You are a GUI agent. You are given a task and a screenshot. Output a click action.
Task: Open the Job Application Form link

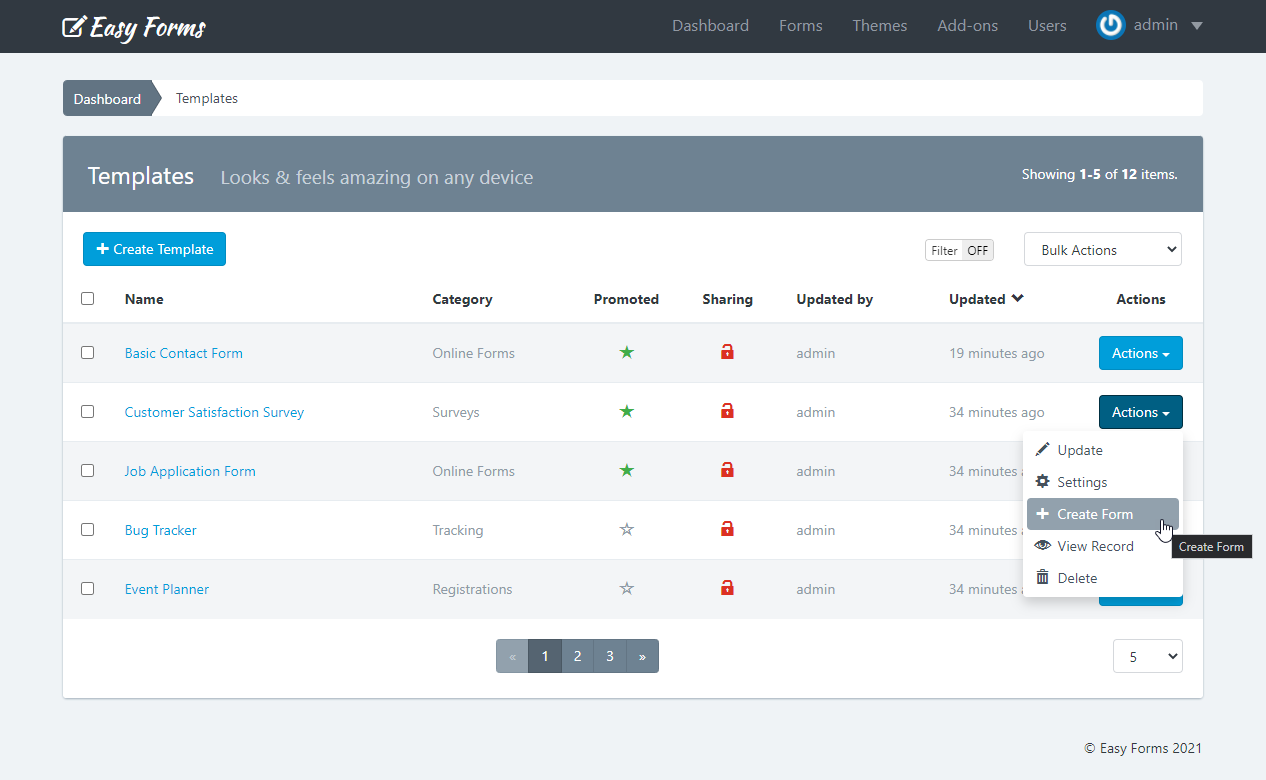point(190,470)
